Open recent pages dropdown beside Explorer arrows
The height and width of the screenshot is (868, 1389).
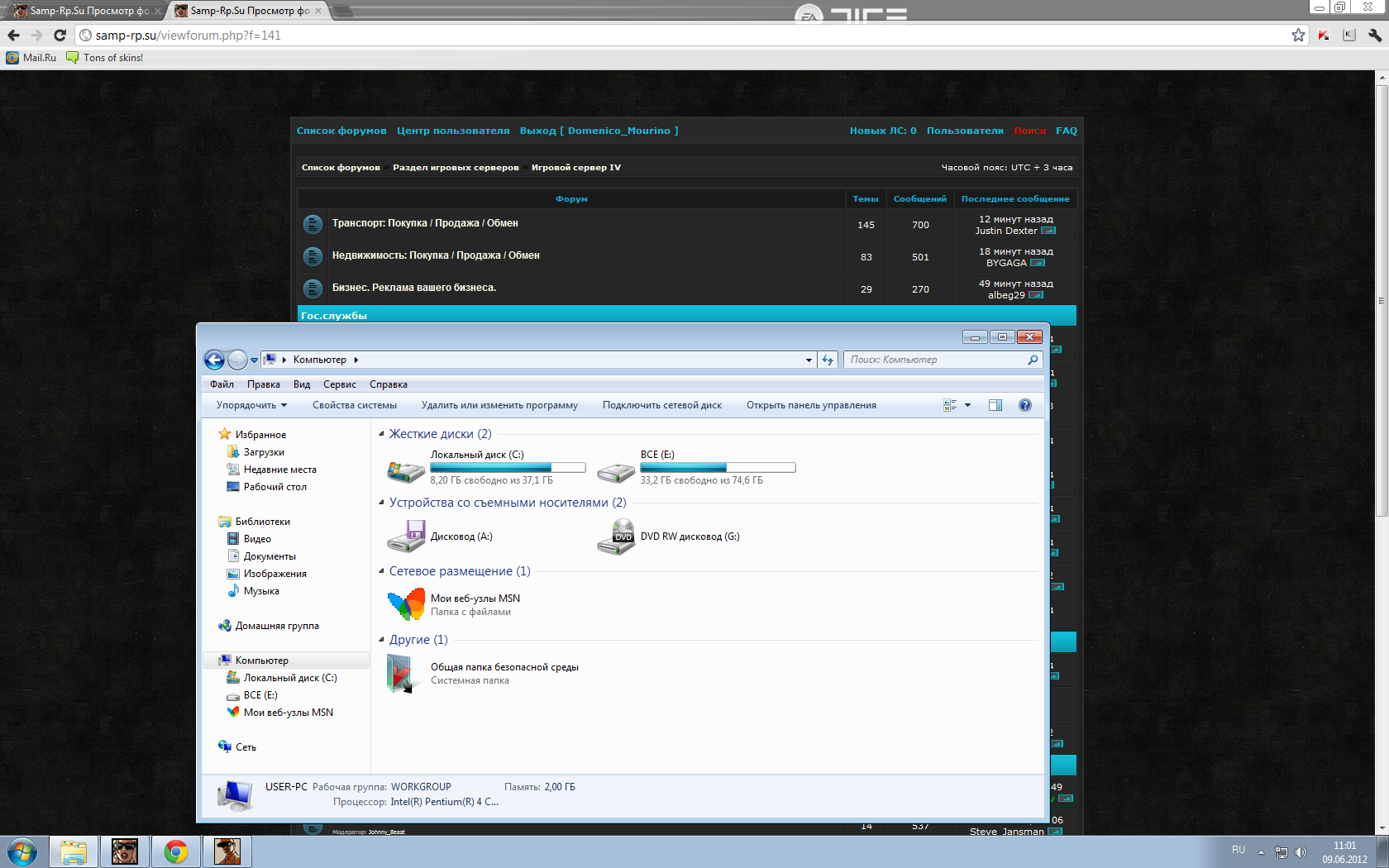(254, 360)
